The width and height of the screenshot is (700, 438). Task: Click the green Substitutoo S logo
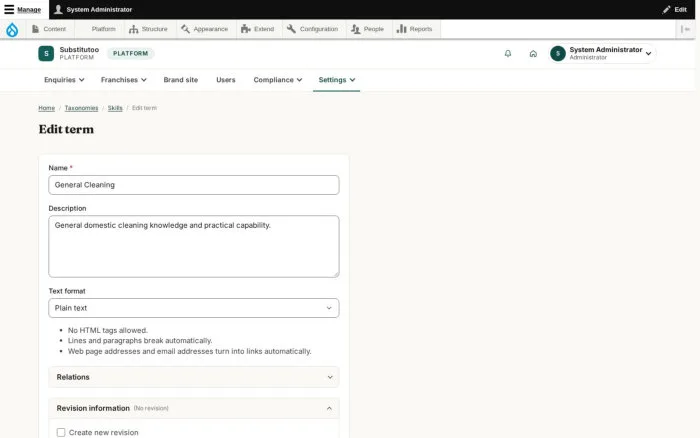click(46, 54)
